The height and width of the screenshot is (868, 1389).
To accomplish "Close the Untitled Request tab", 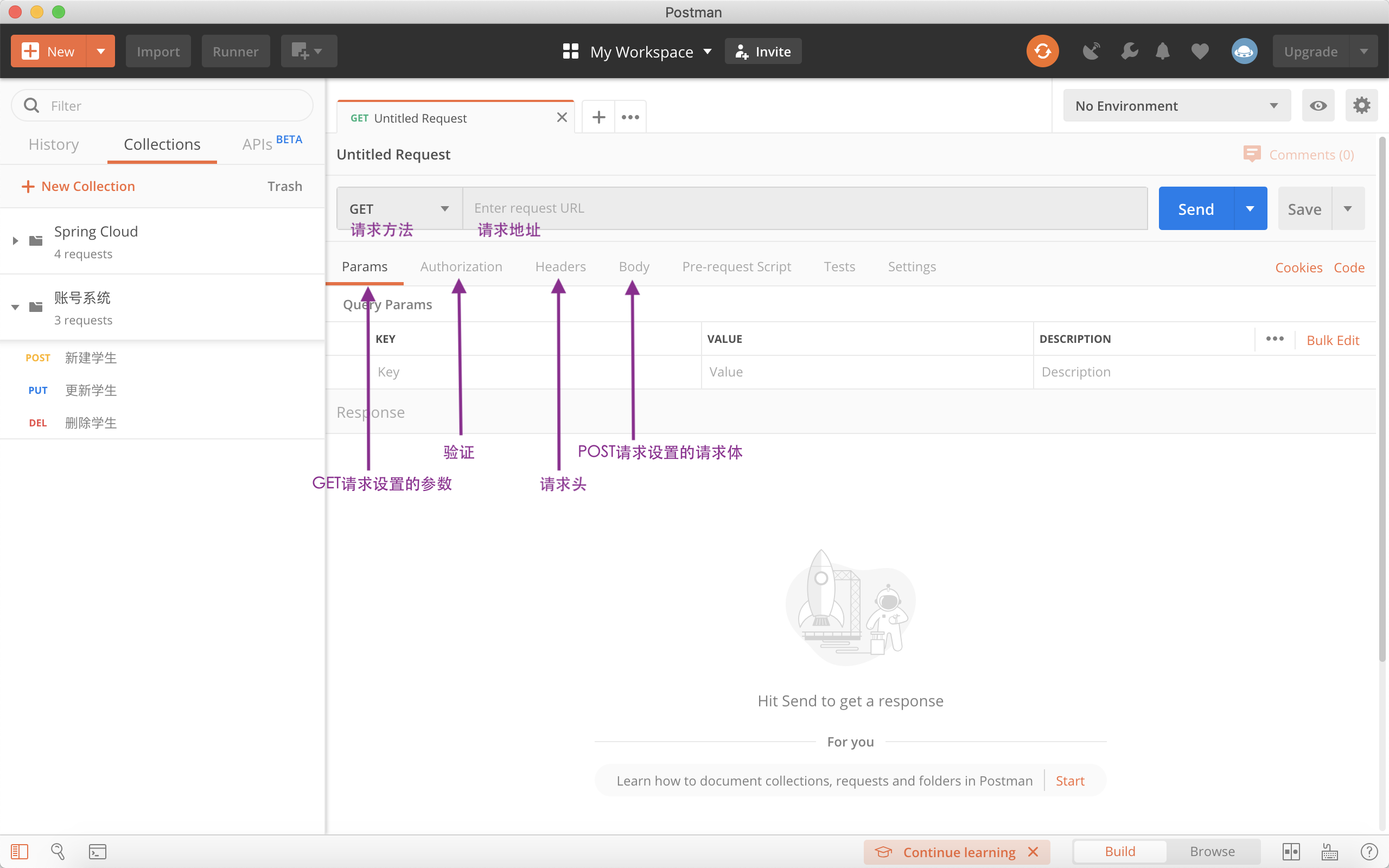I will point(562,118).
